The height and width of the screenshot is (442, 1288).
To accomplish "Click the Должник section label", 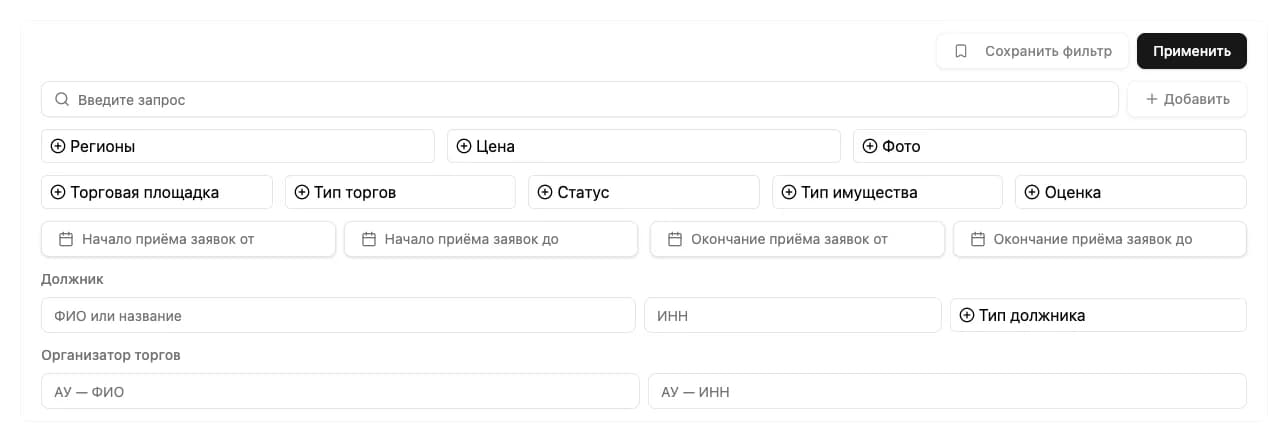I will pos(72,279).
